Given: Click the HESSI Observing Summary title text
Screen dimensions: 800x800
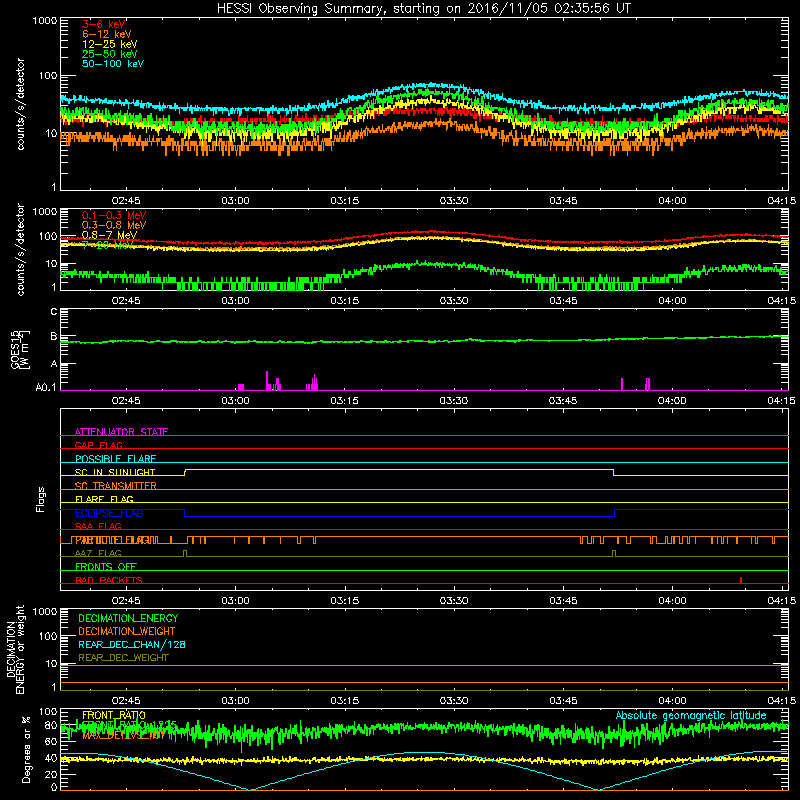Looking at the screenshot, I should pos(424,9).
